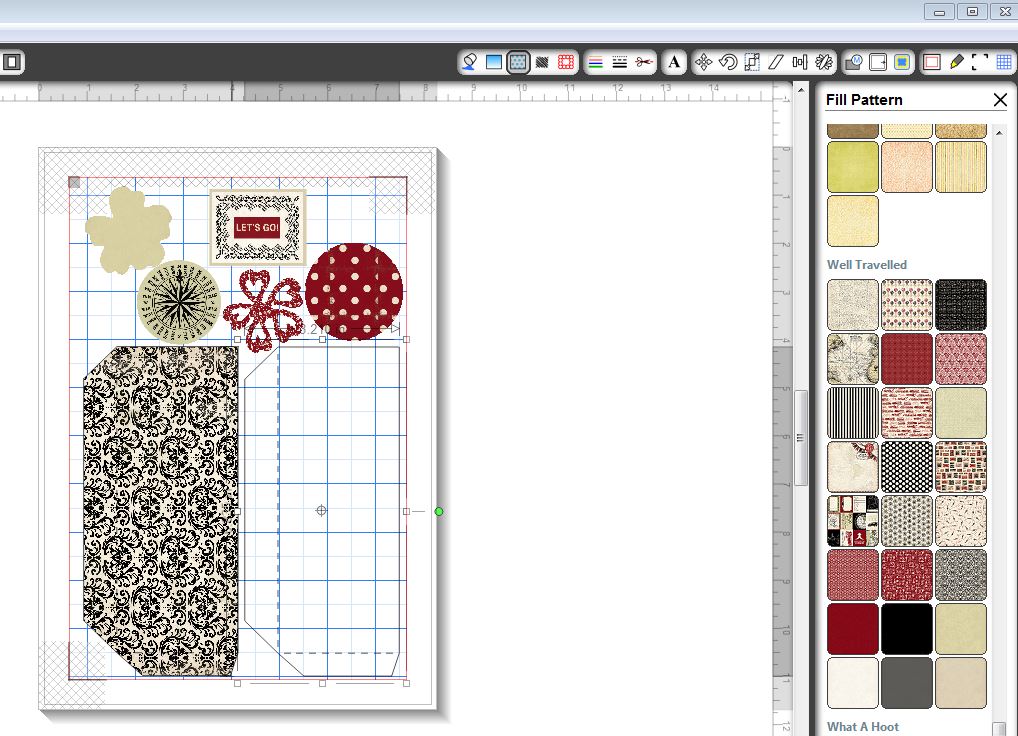Click the yellow pencil toolbar icon
This screenshot has height=736, width=1018.
tap(956, 62)
